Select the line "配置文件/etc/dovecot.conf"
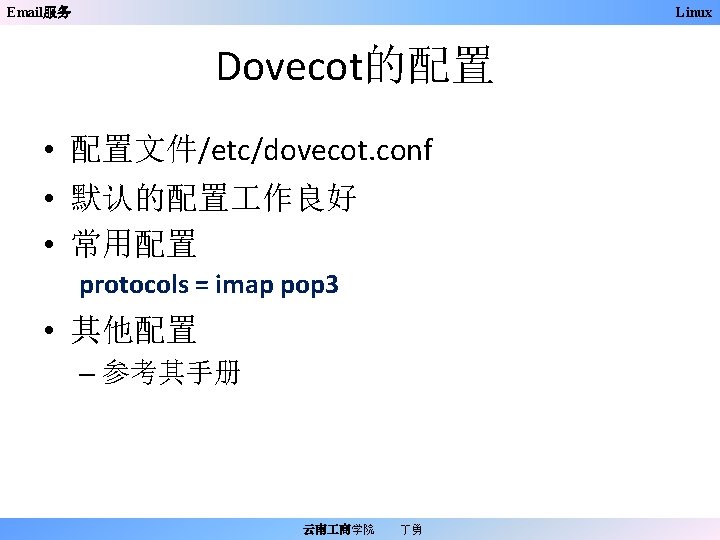Viewport: 720px width, 540px height. point(252,149)
